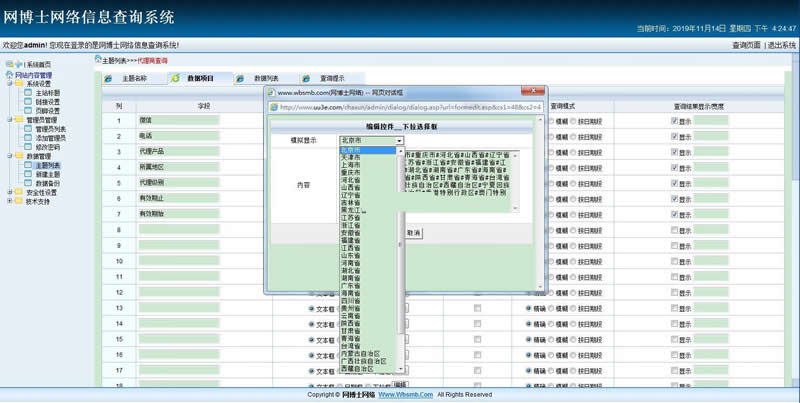Close the 网页对话框 dialog window

pyautogui.click(x=533, y=91)
